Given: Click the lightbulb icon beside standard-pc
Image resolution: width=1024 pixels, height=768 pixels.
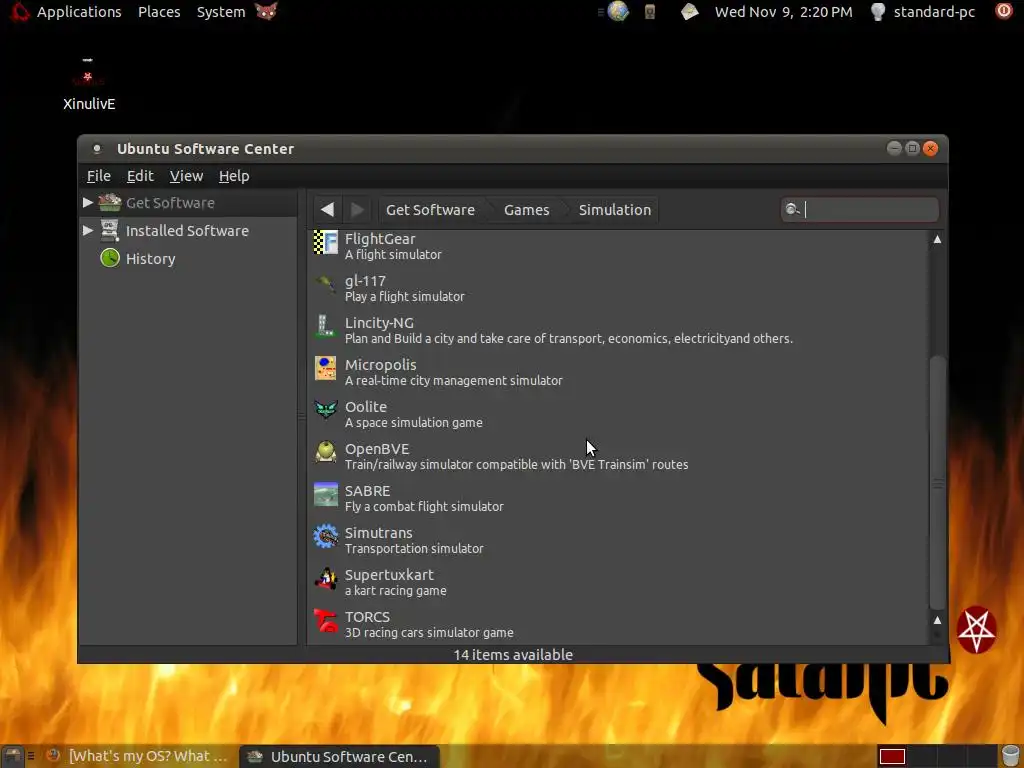Looking at the screenshot, I should (x=878, y=11).
